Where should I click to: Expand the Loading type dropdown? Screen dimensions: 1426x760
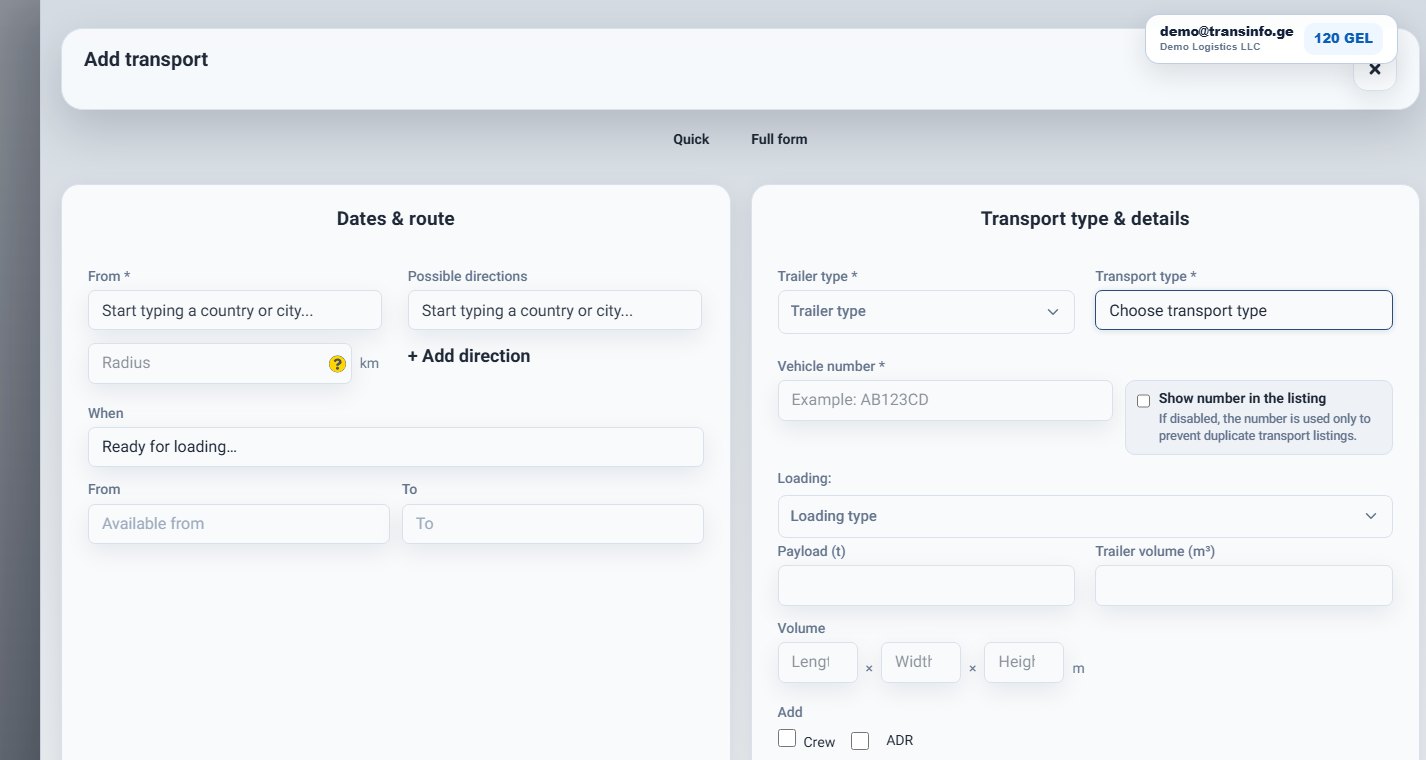pos(1085,516)
